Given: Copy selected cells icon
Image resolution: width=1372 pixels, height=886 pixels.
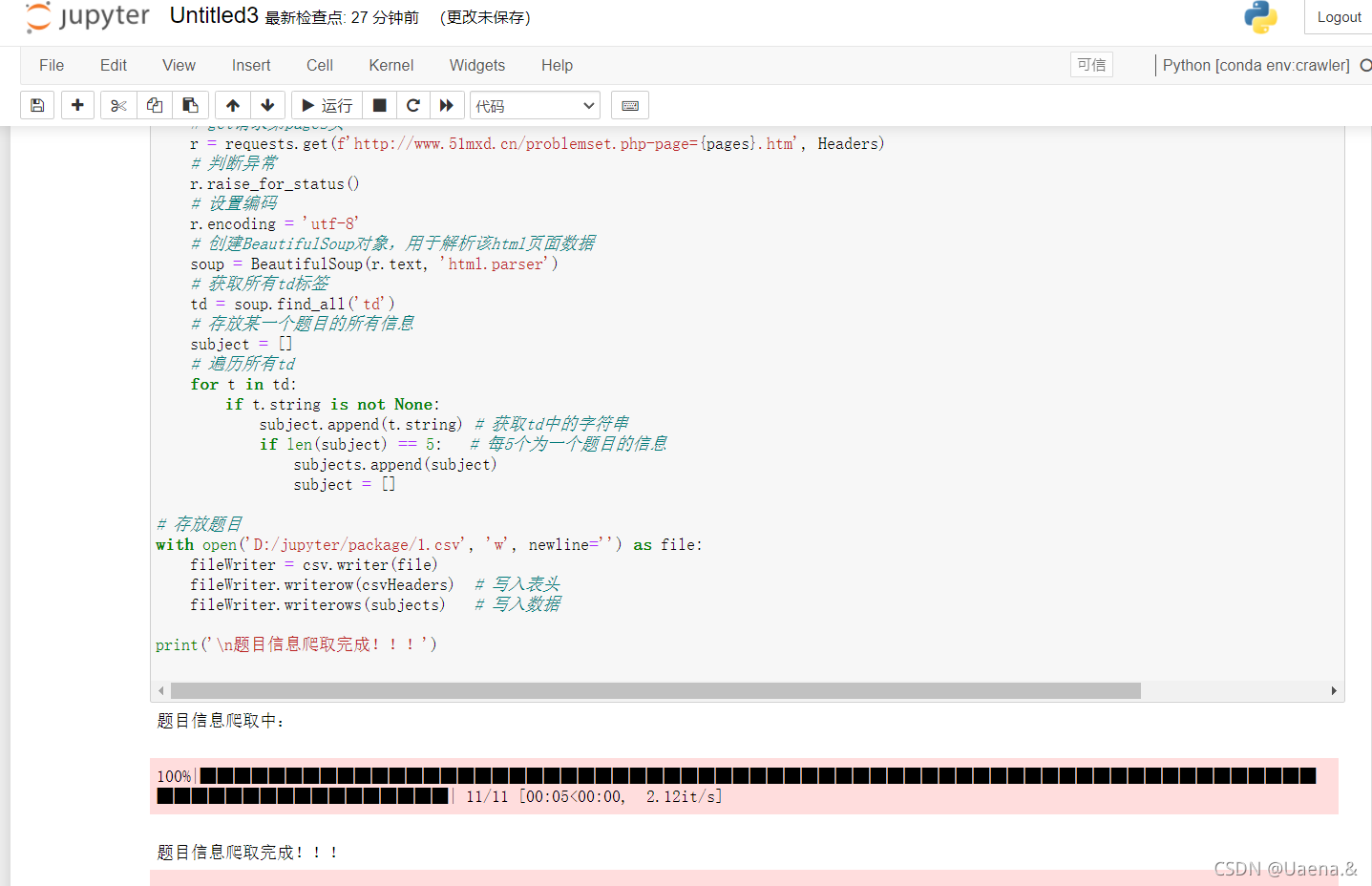Looking at the screenshot, I should [x=155, y=105].
